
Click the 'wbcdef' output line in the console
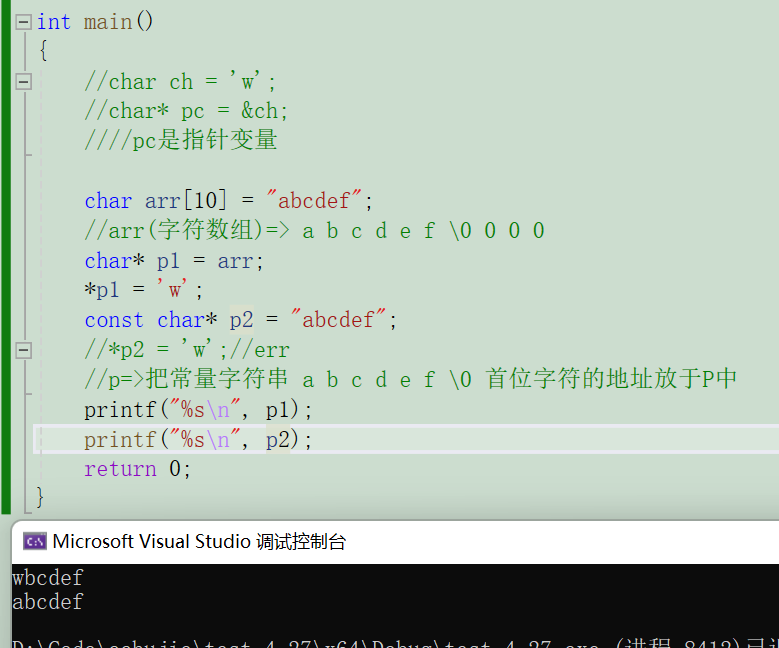pos(48,578)
